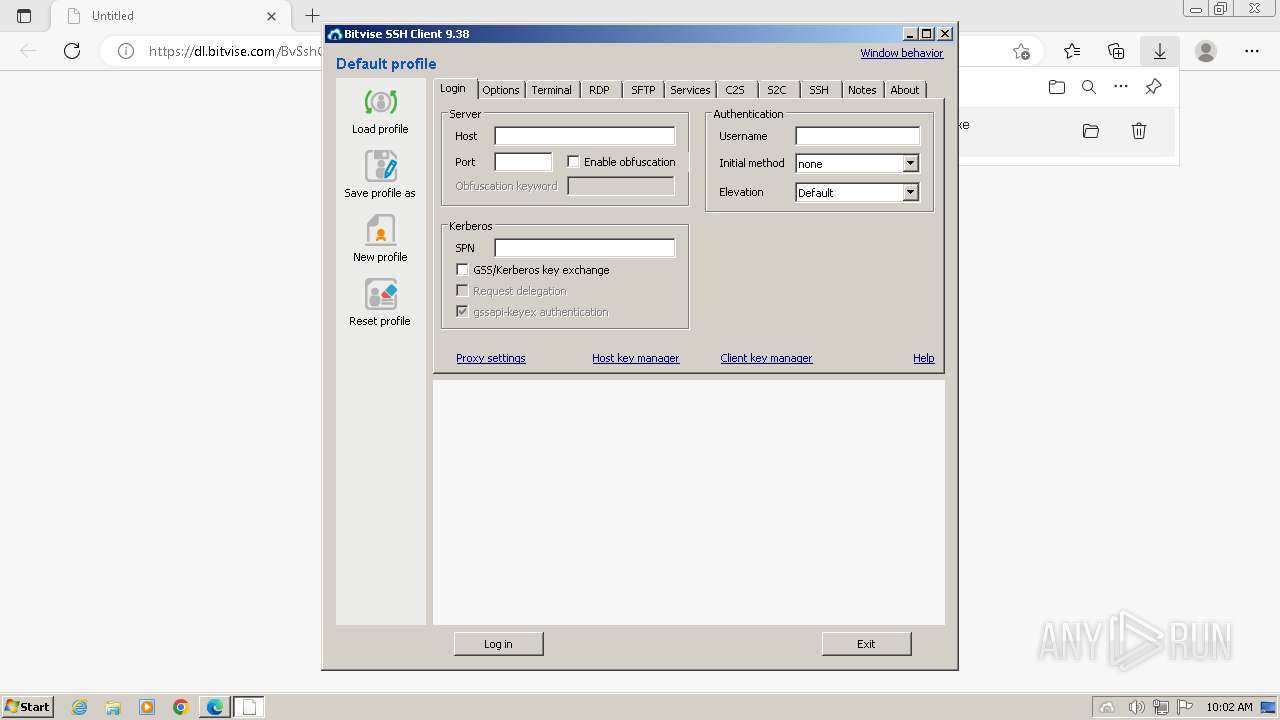Focus the Host input field
Image resolution: width=1280 pixels, height=720 pixels.
pos(585,136)
